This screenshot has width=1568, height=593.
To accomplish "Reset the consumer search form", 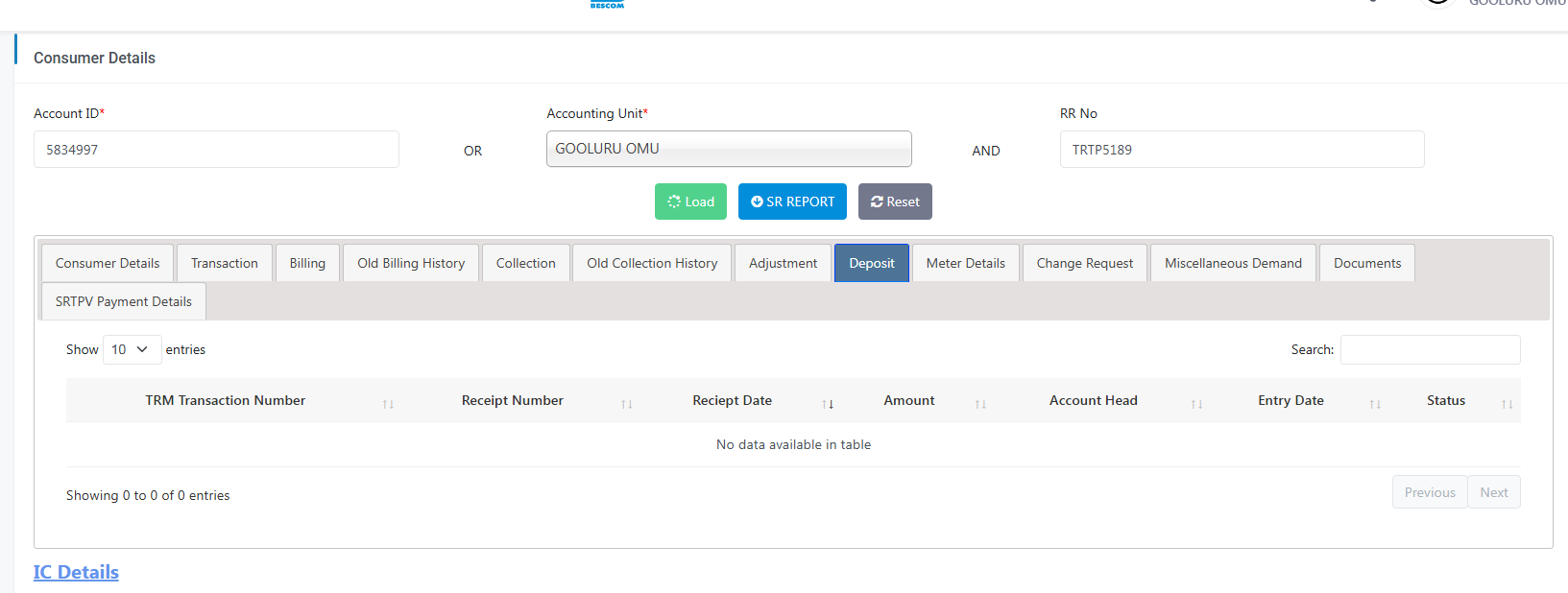I will (895, 202).
